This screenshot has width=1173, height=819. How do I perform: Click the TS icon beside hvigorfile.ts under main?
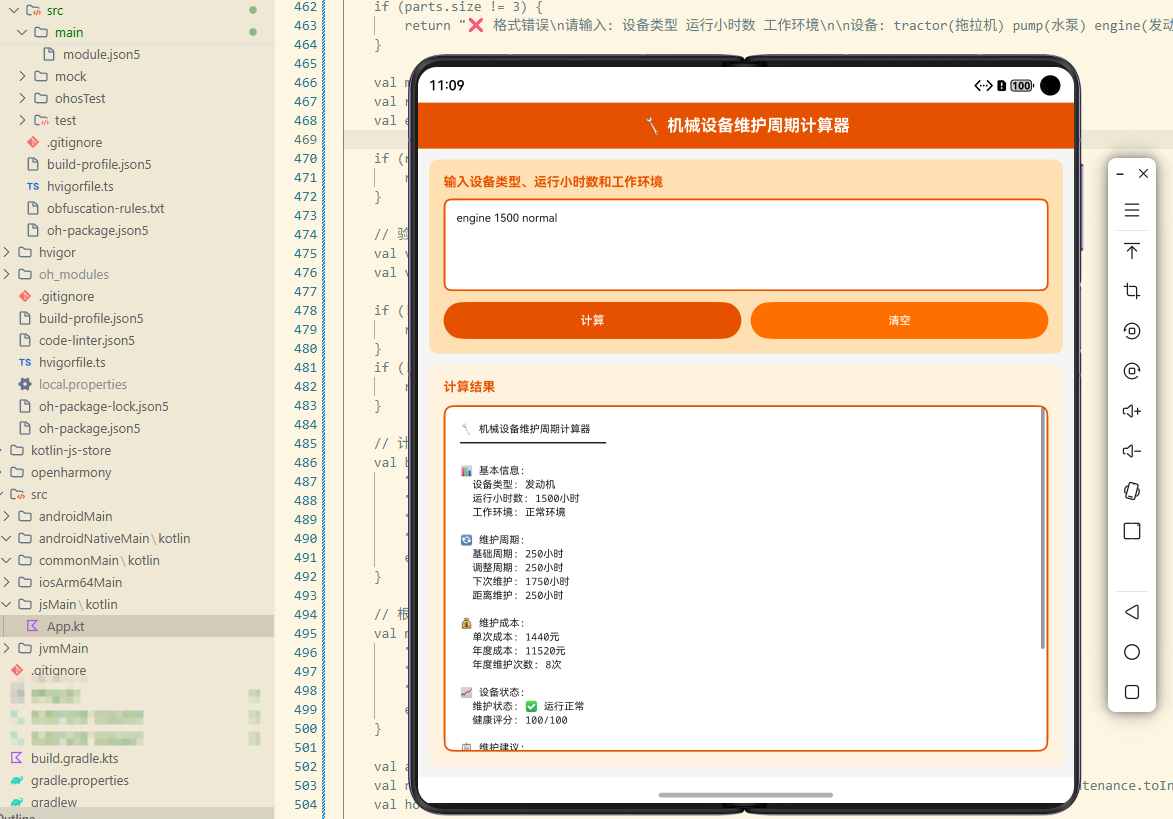tap(33, 186)
